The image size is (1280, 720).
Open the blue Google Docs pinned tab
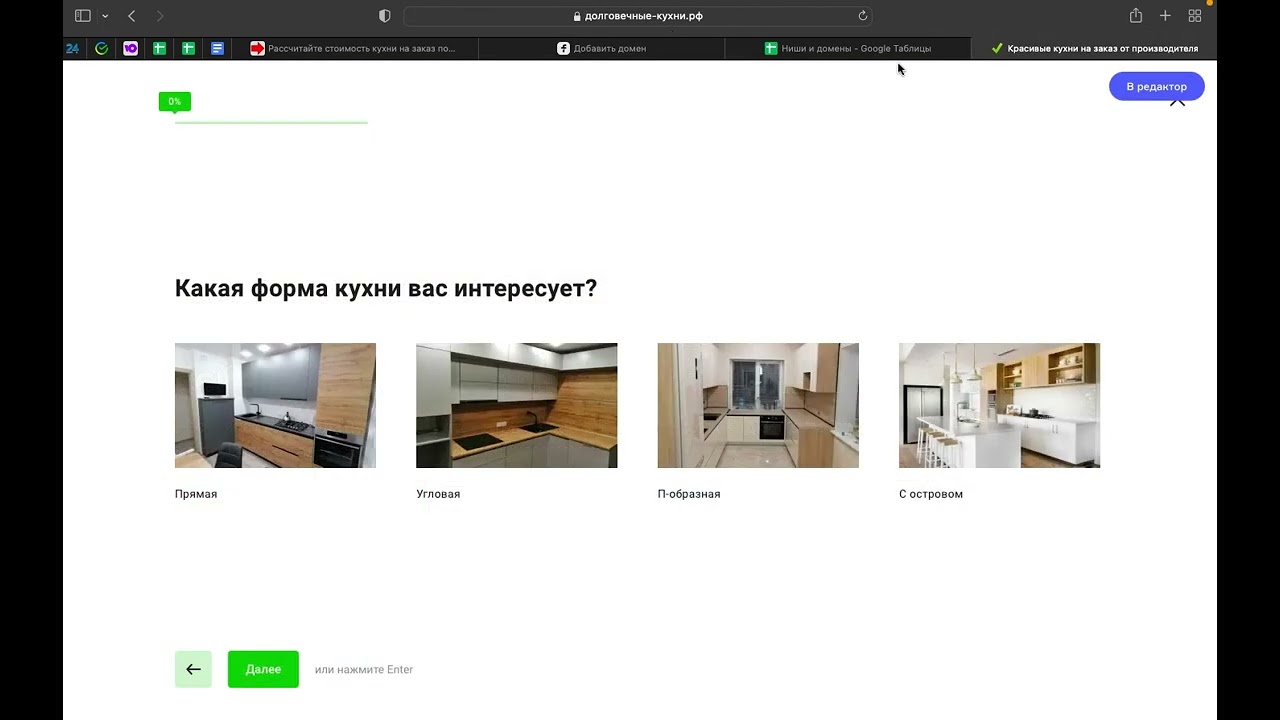pyautogui.click(x=217, y=48)
